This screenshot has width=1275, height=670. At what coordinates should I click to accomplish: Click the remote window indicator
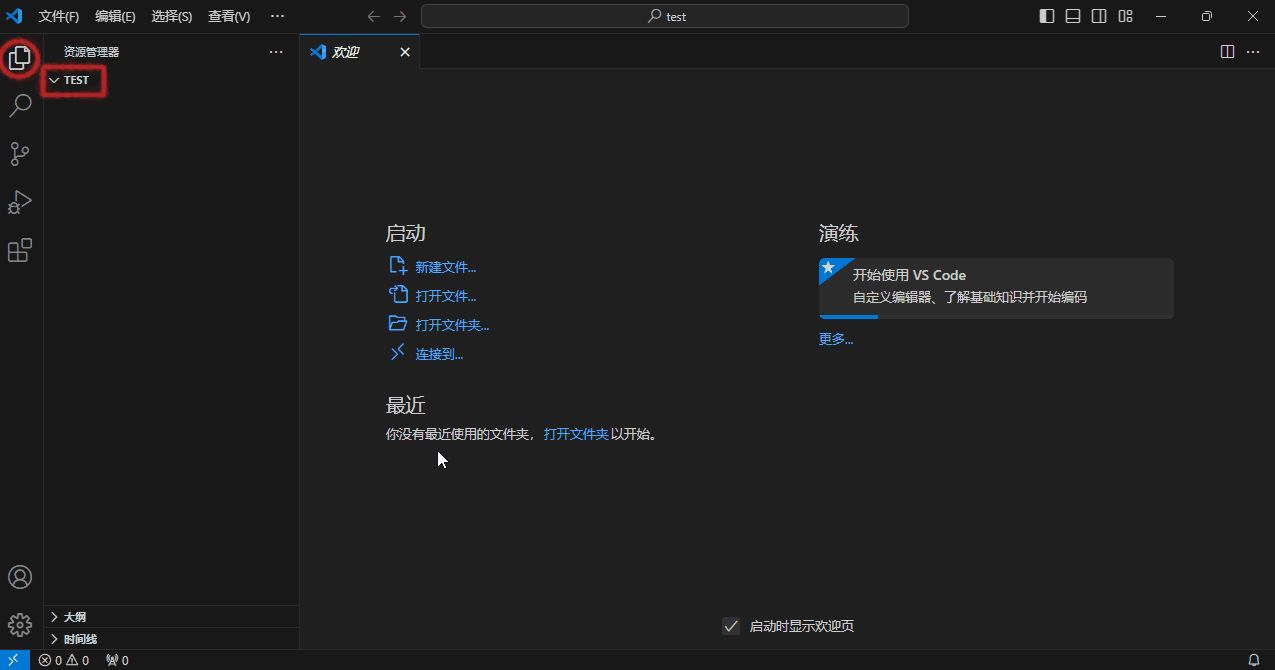pos(12,660)
